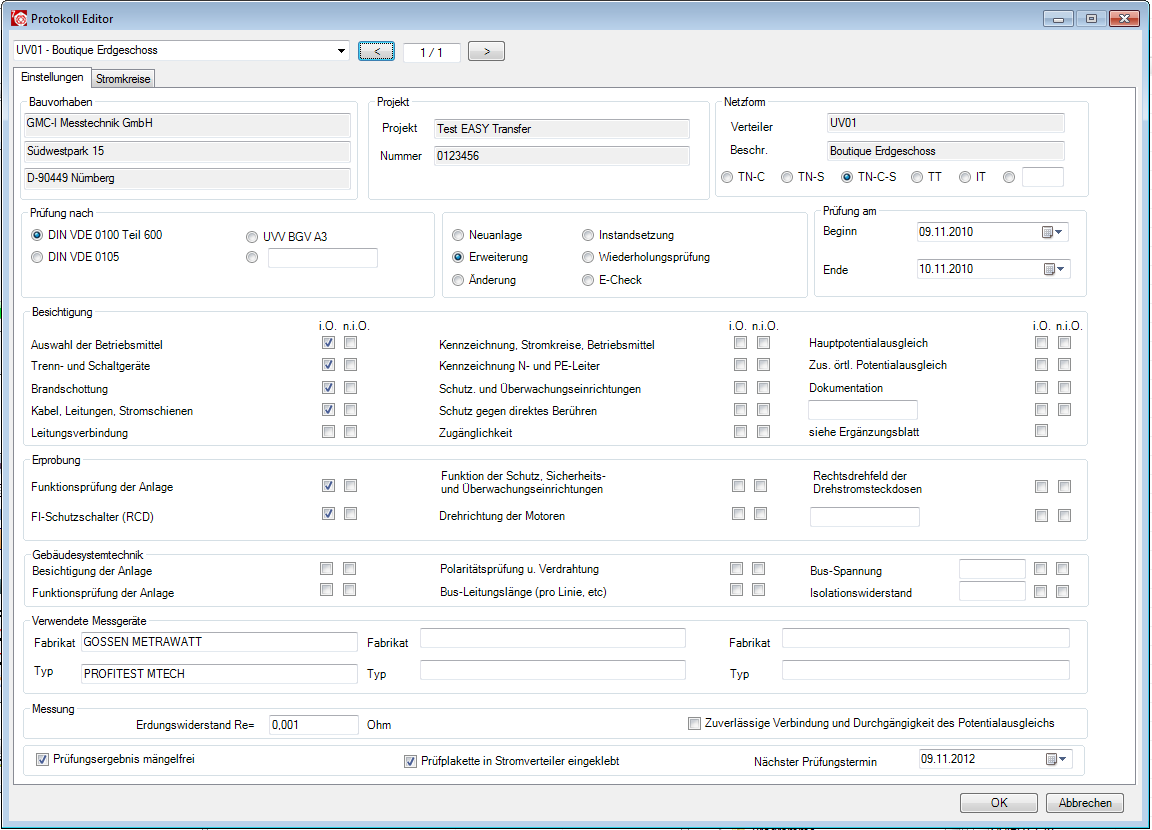Click the Protokoll Editor app icon

coord(19,18)
